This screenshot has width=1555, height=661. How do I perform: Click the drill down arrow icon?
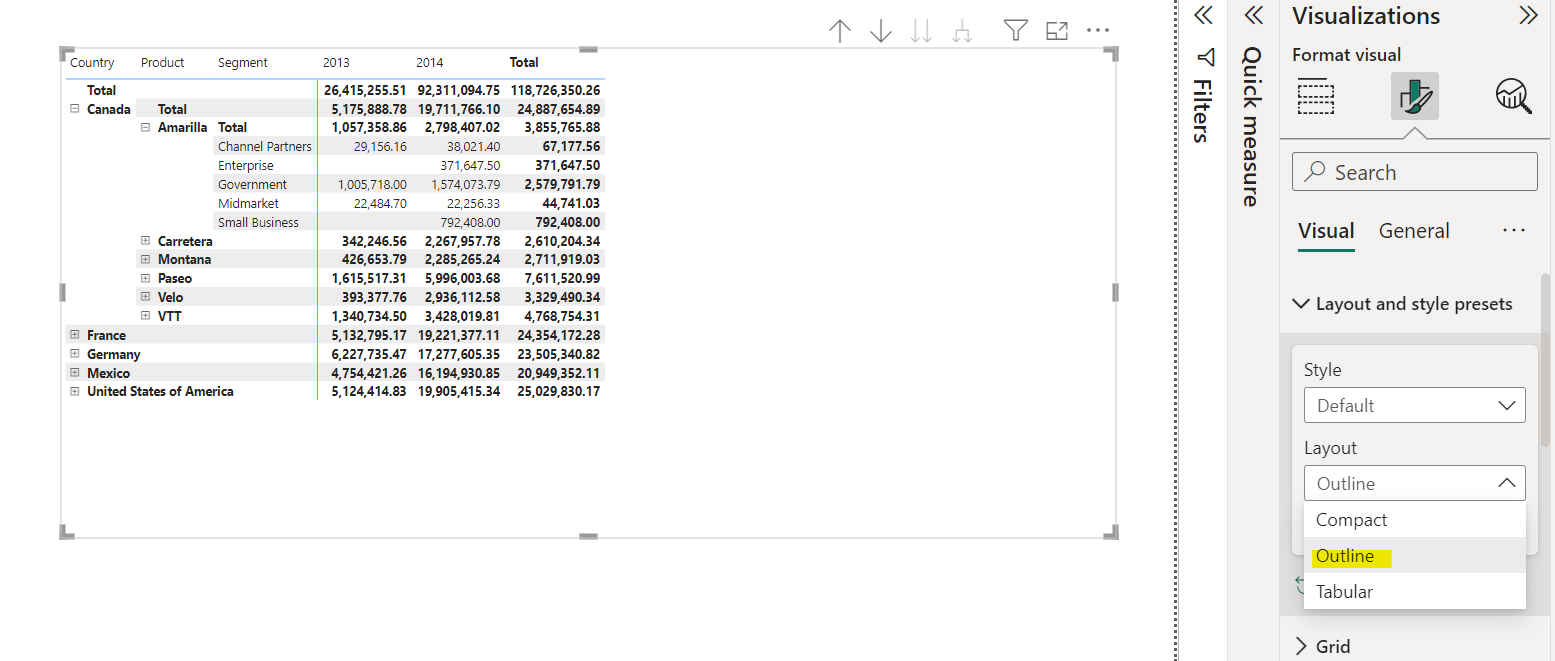[x=880, y=31]
